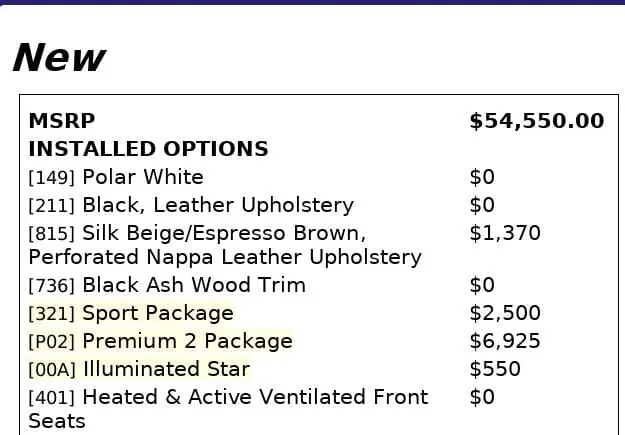Open the highlighted Sport Package link
Image resolution: width=625 pixels, height=435 pixels.
click(x=157, y=313)
